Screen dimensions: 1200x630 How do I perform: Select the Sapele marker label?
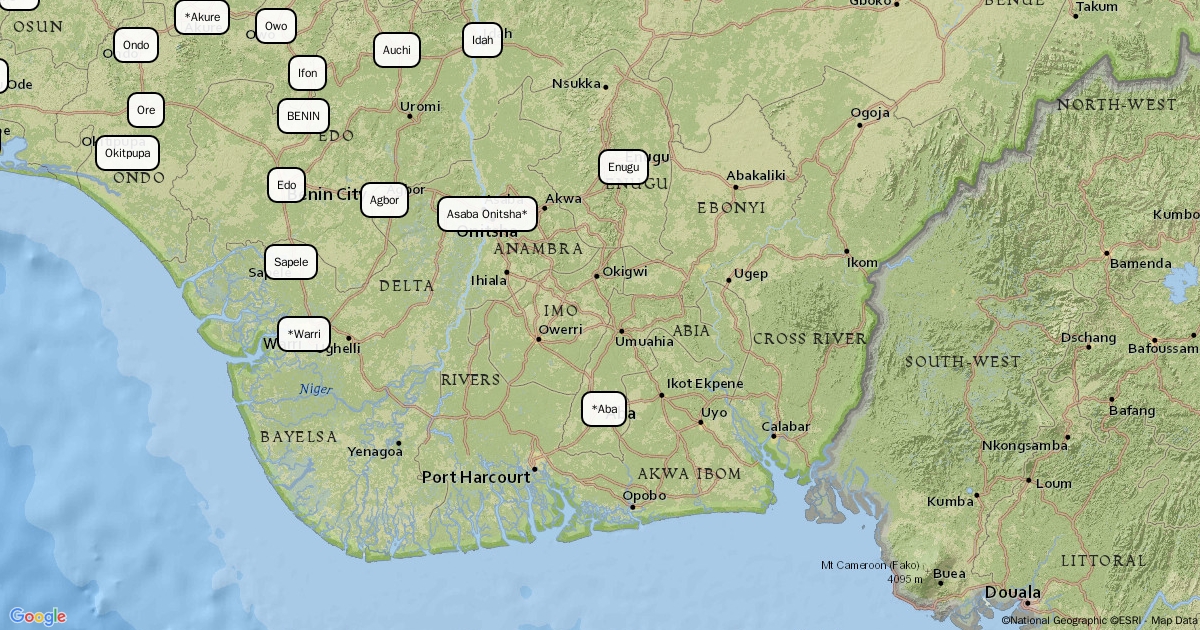coord(291,262)
